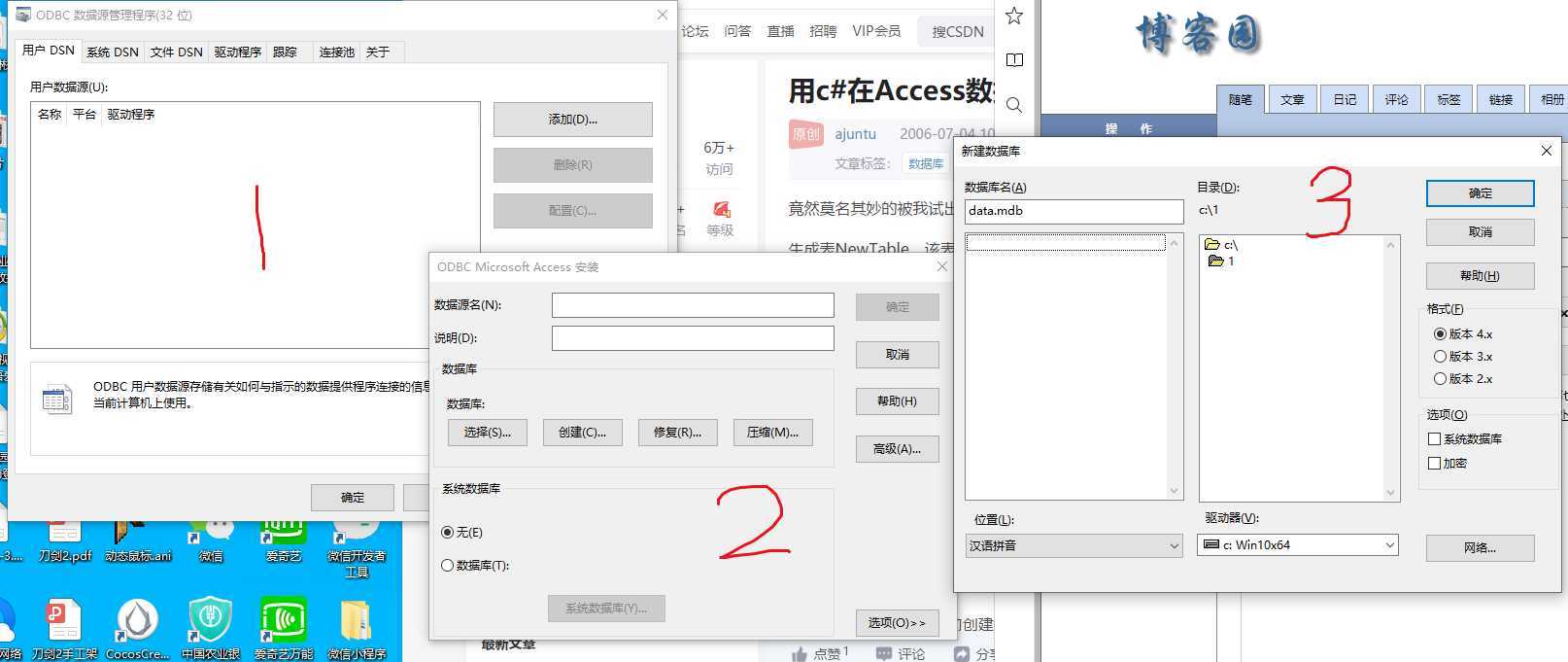Open the 微信开发者工具 desktop shortcut
This screenshot has width=1568, height=662.
[357, 544]
